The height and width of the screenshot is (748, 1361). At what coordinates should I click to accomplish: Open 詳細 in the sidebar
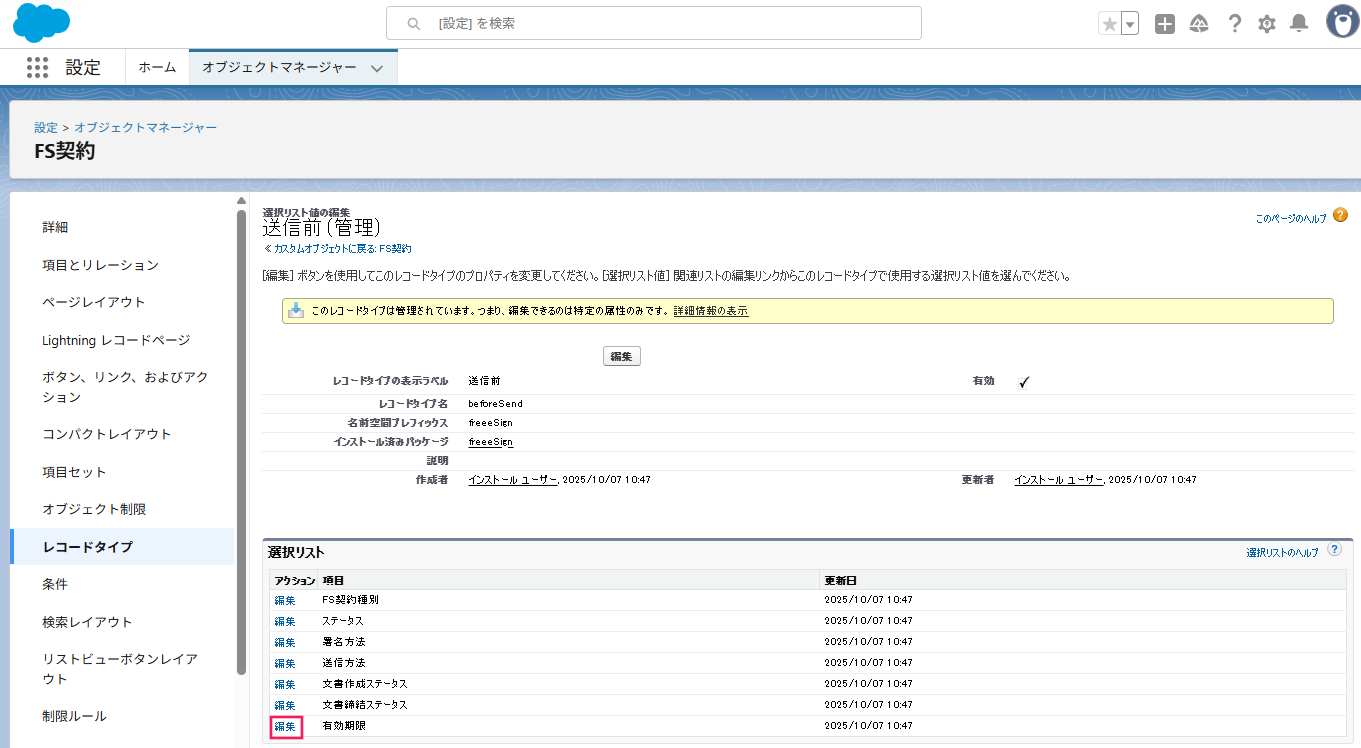[55, 227]
